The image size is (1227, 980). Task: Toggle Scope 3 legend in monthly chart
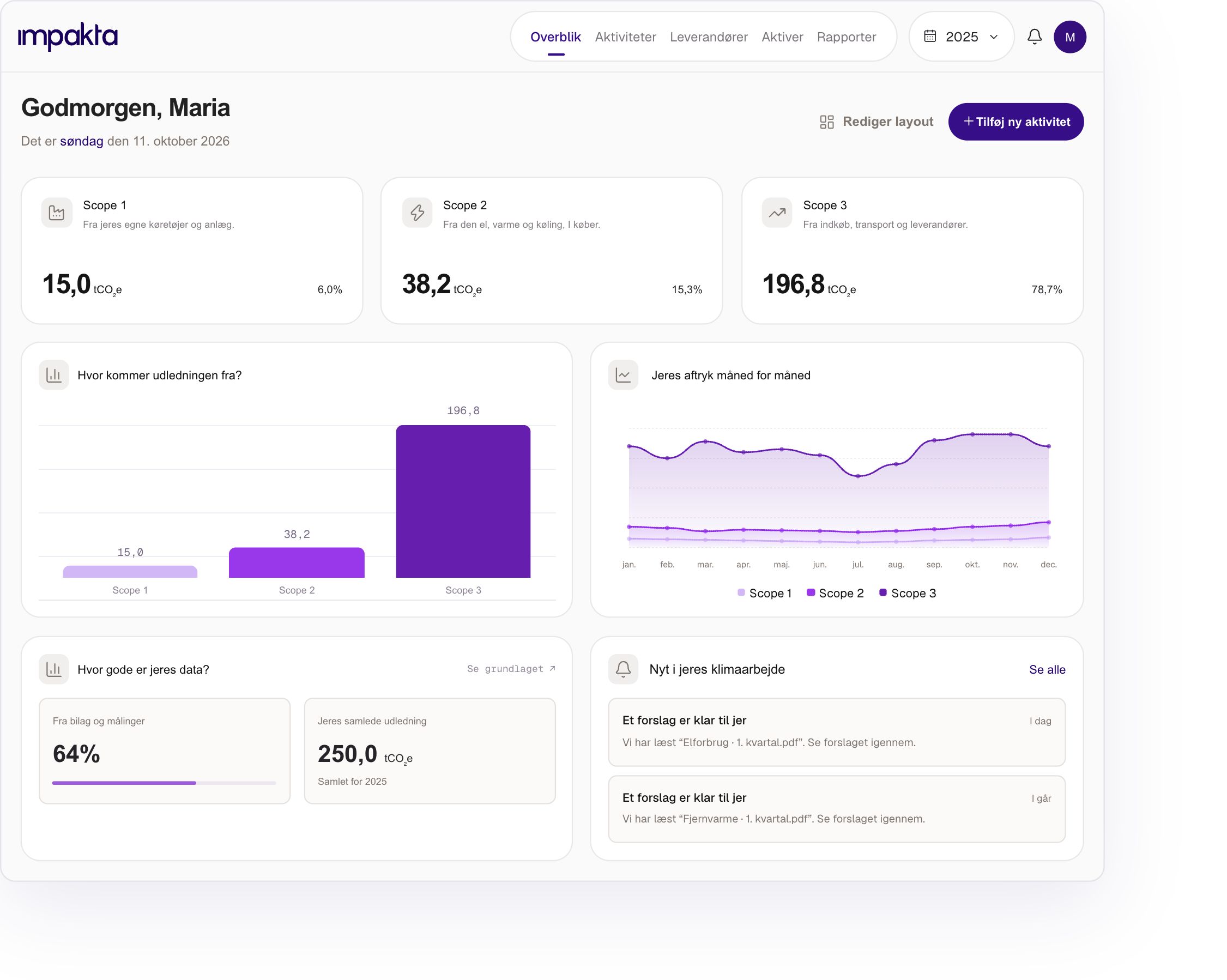point(907,593)
